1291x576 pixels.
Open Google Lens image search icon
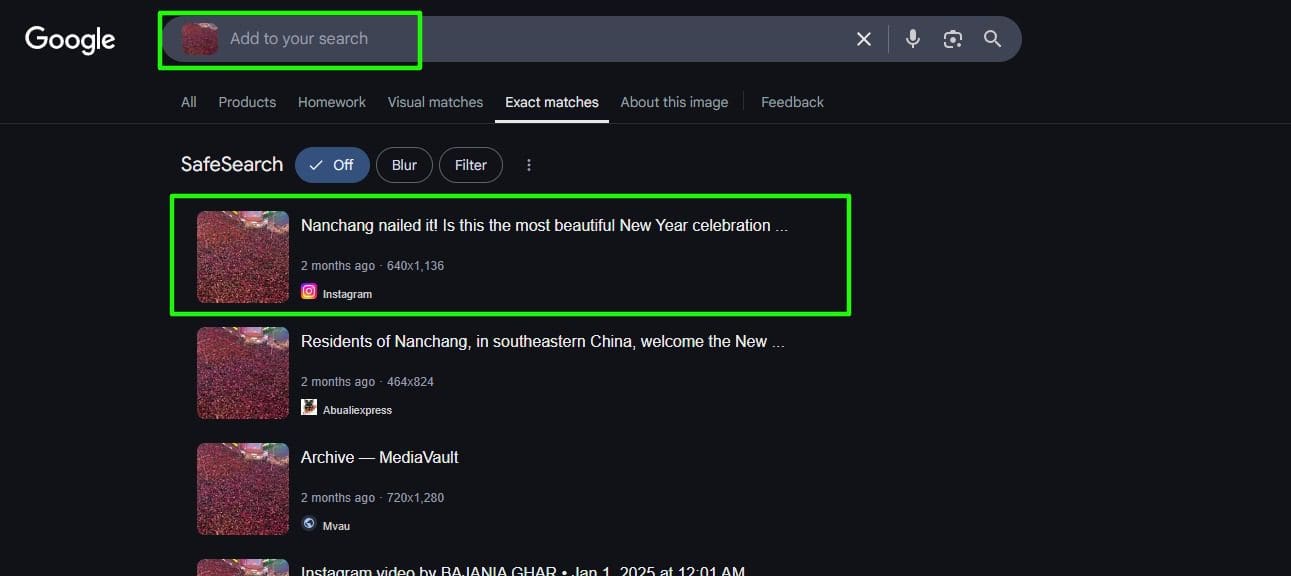tap(952, 39)
